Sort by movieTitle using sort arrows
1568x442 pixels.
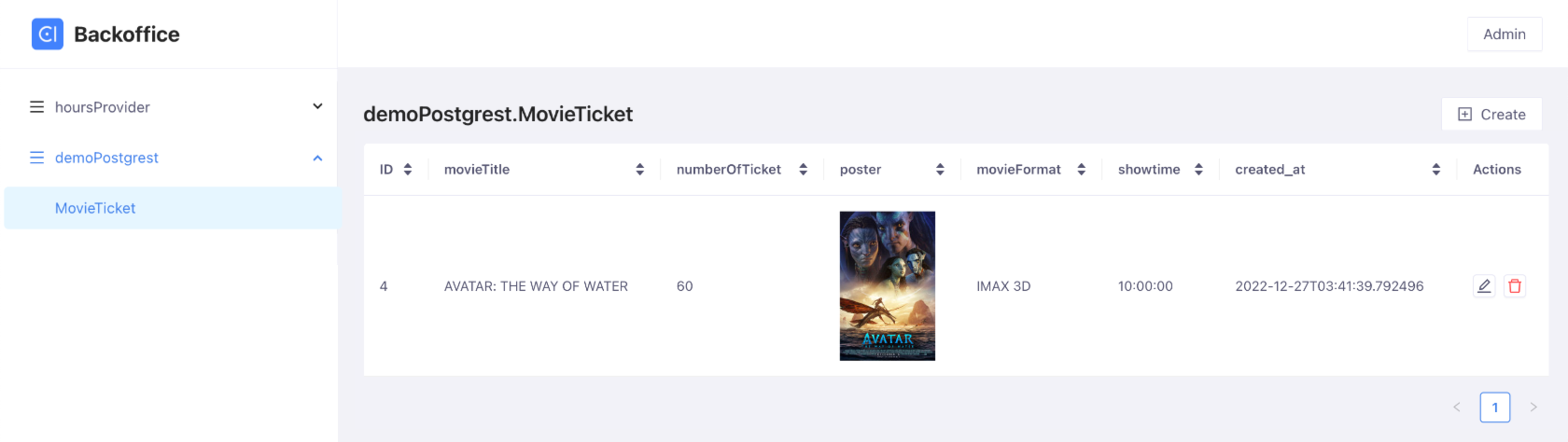coord(639,170)
